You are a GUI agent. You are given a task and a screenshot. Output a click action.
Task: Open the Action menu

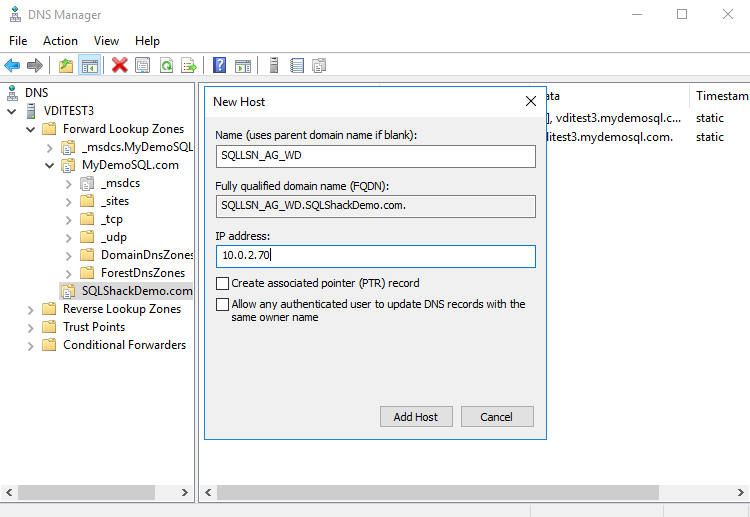click(x=60, y=41)
